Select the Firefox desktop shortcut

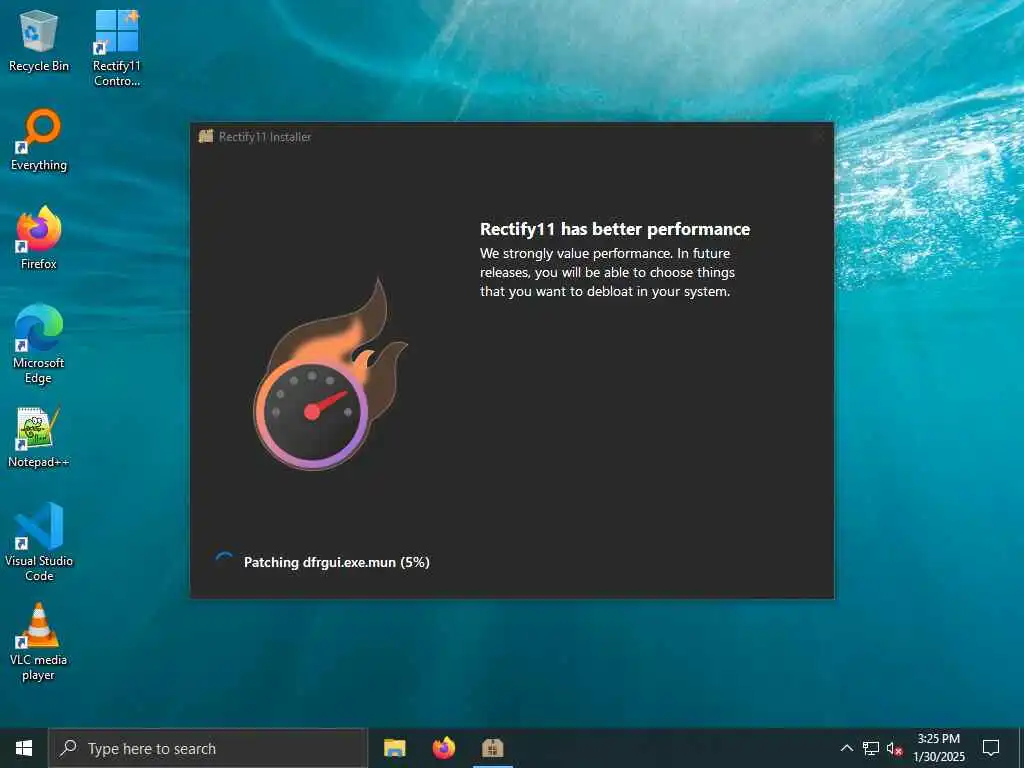[x=39, y=238]
